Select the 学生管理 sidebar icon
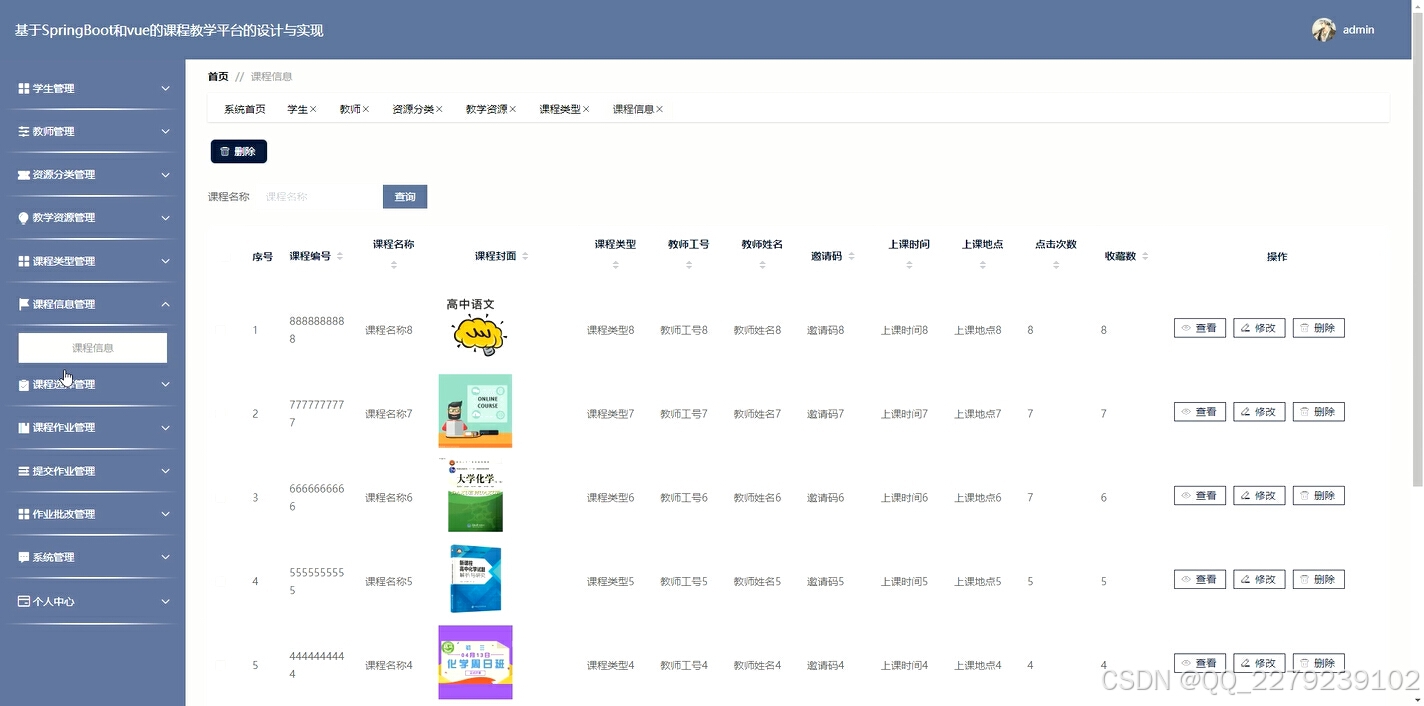This screenshot has width=1424, height=706. (x=24, y=88)
